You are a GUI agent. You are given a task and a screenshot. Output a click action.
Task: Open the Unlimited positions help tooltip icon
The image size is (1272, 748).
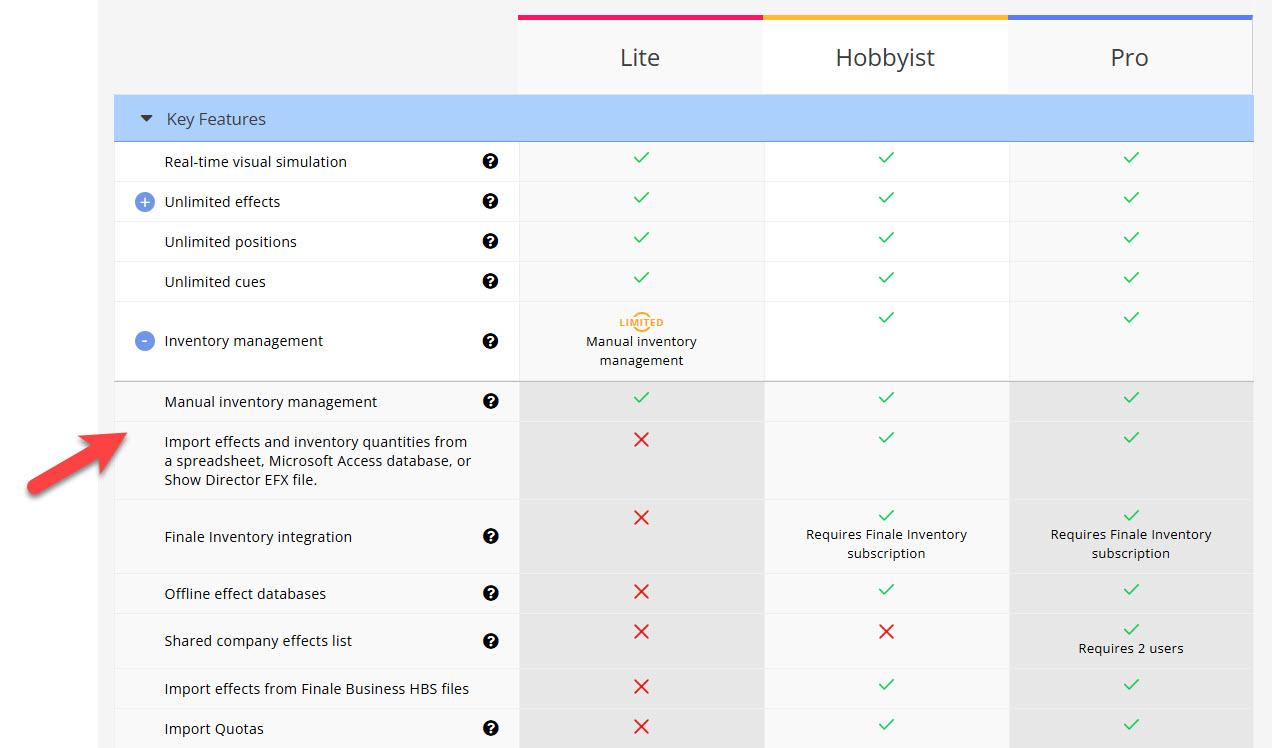[490, 241]
